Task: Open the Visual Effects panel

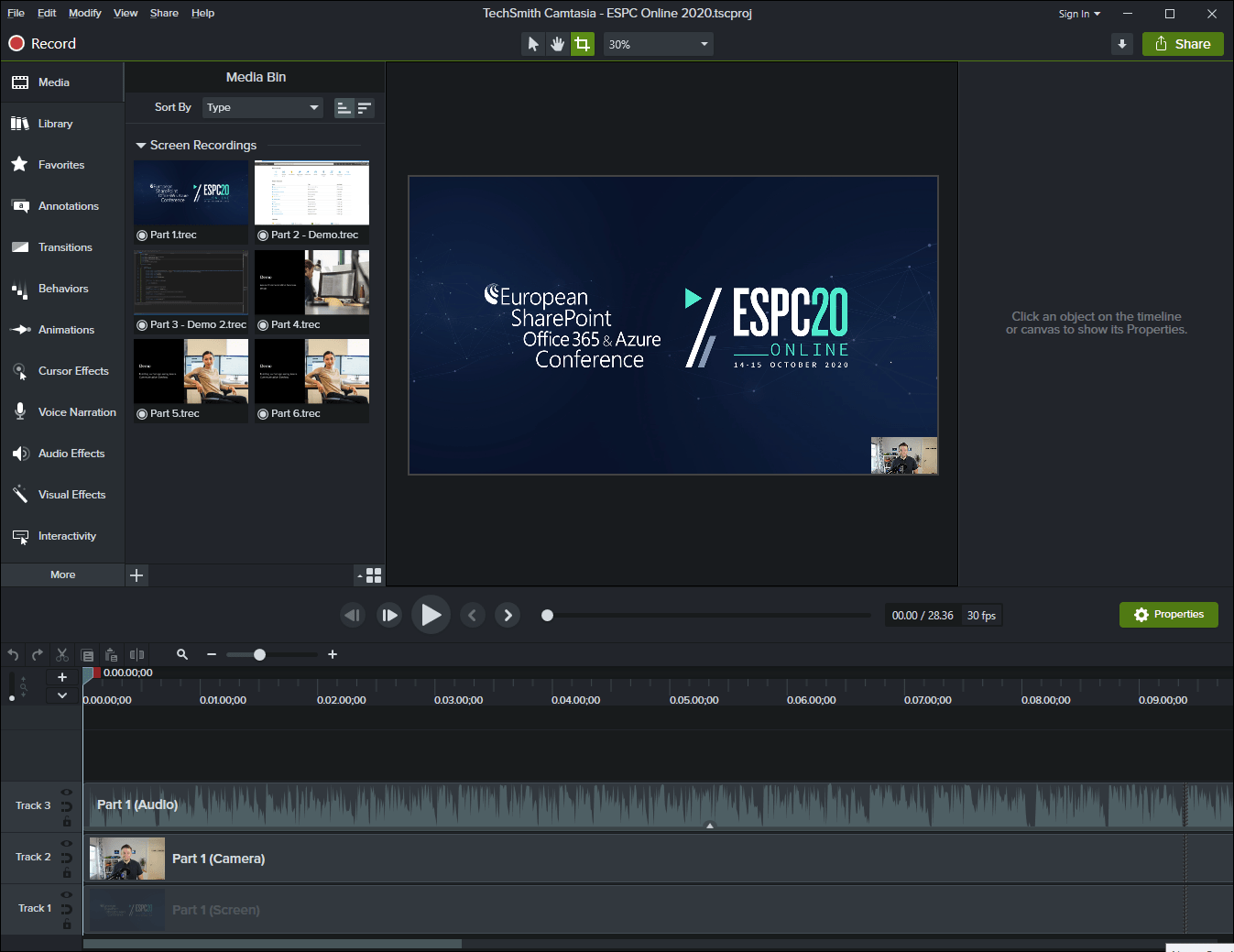Action: click(62, 495)
